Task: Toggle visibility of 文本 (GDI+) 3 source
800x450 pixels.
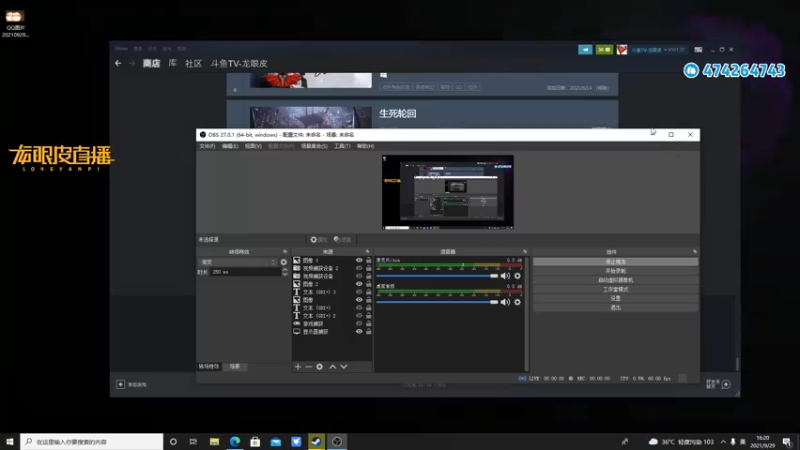Action: (359, 292)
